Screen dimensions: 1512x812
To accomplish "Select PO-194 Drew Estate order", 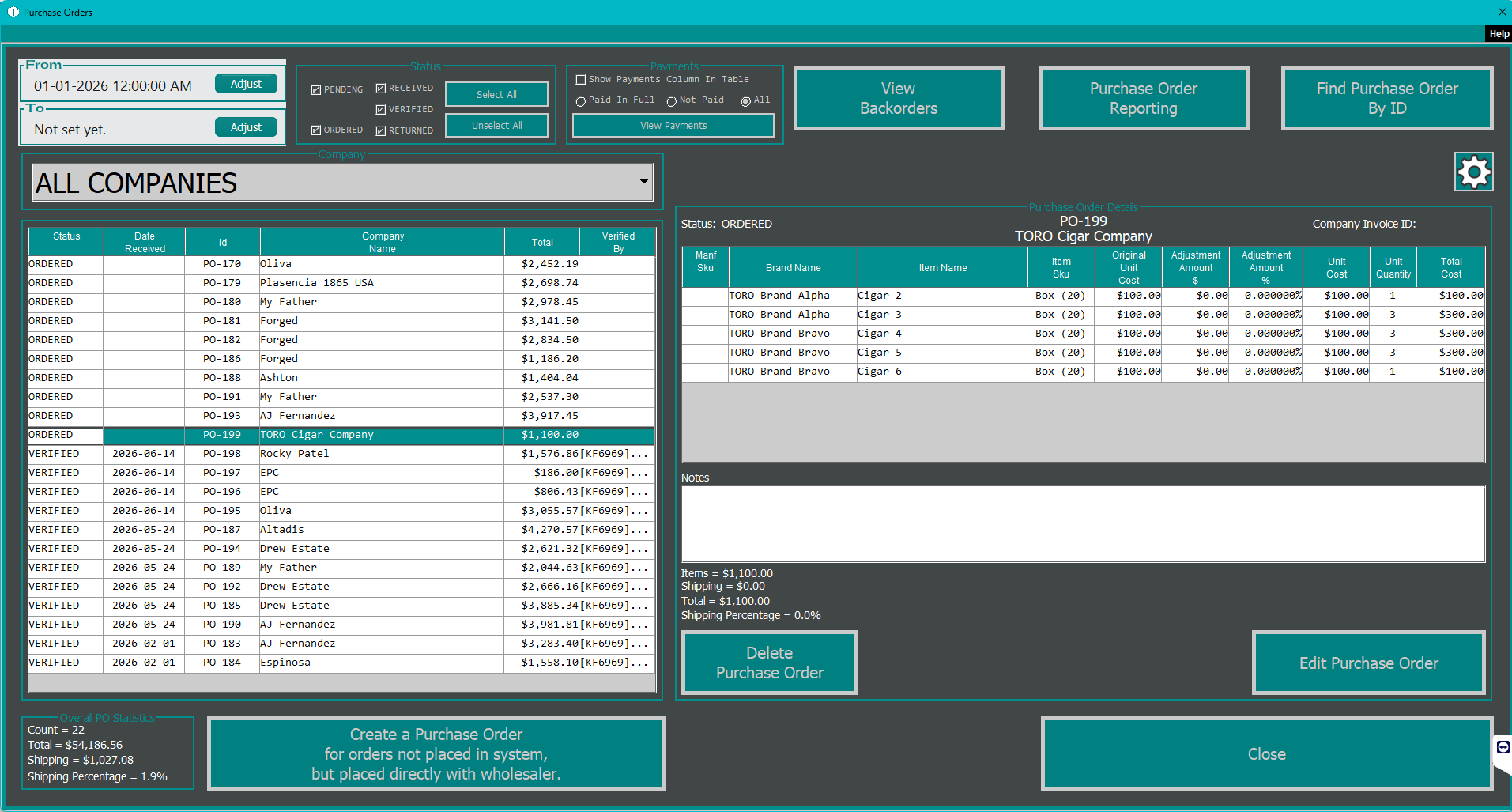I will [341, 549].
